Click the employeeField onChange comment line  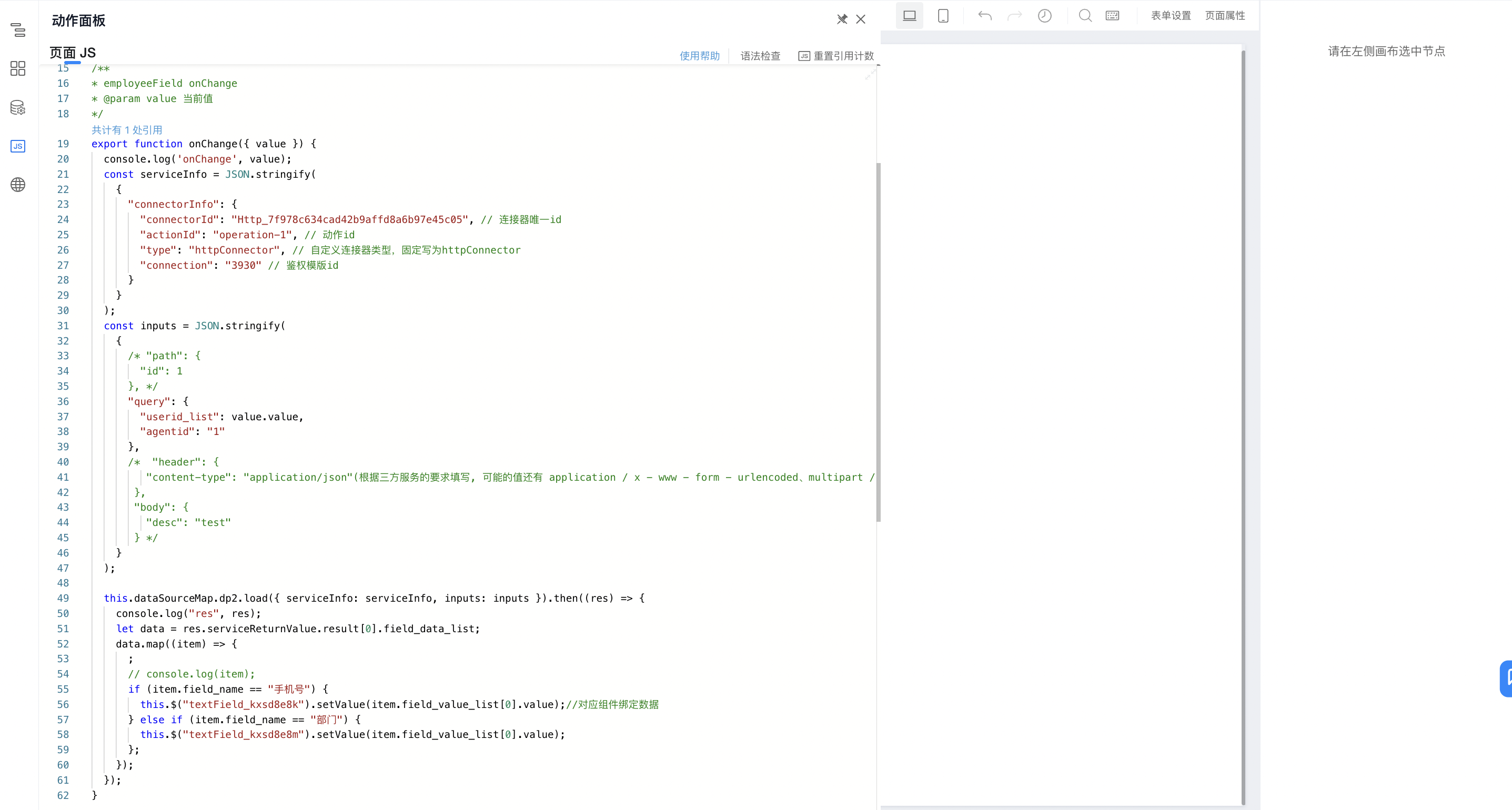164,83
